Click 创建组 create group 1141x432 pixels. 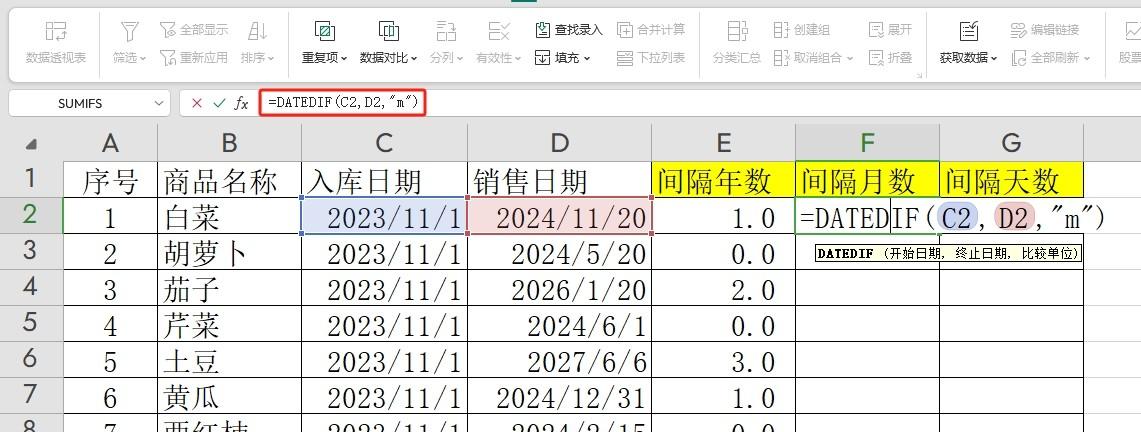(x=801, y=30)
